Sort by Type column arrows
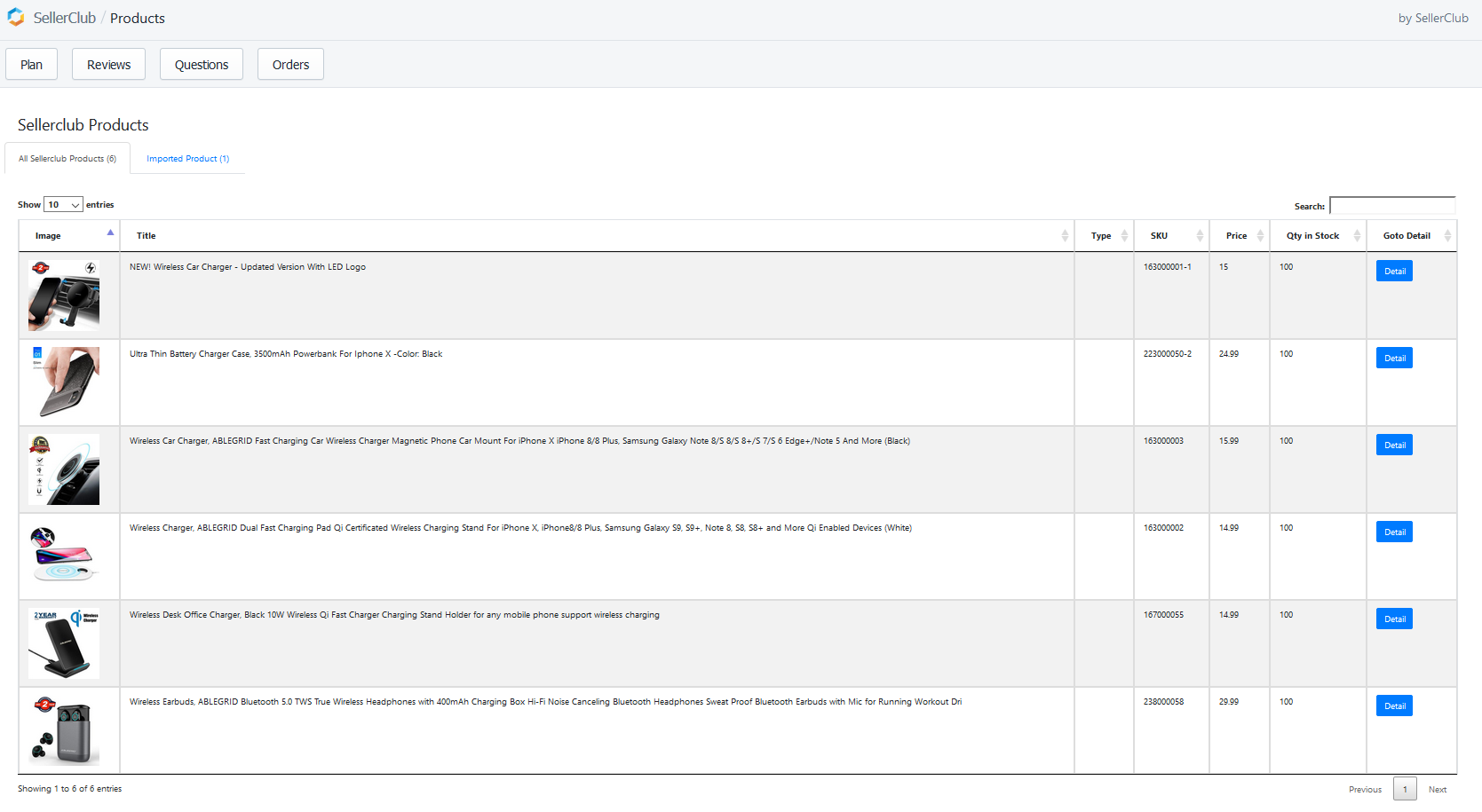 point(1124,235)
